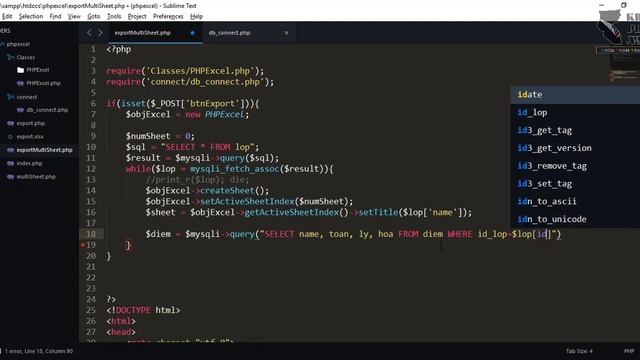Click the PHPExcel folder icon
This screenshot has height=360, width=640.
coord(20,70)
